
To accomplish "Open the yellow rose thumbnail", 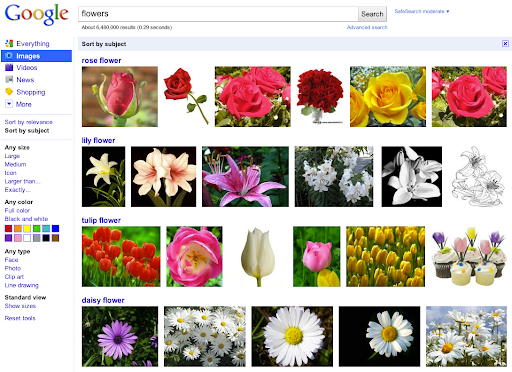I will [388, 97].
